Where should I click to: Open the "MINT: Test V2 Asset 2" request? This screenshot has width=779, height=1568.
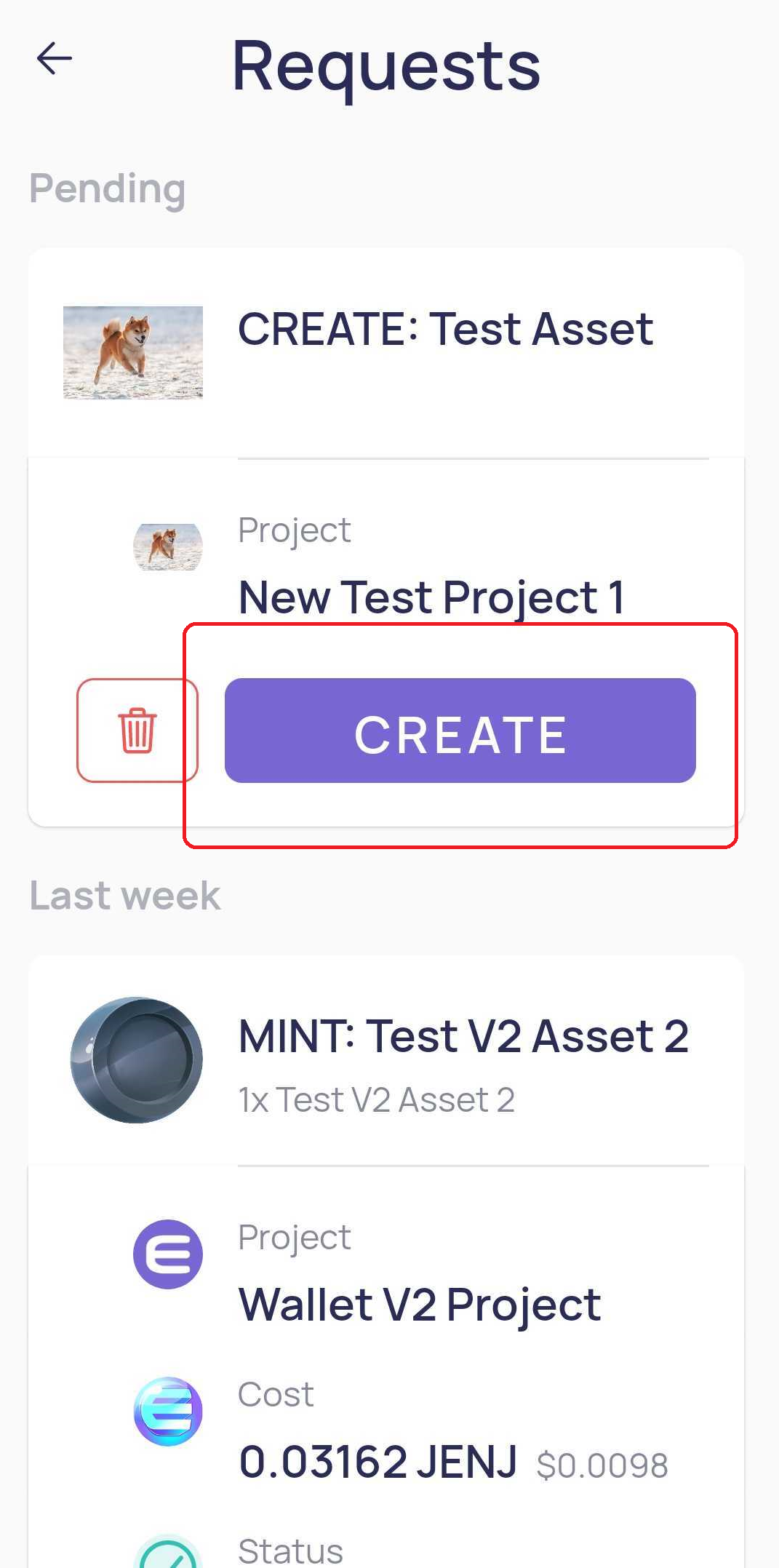pyautogui.click(x=463, y=1035)
